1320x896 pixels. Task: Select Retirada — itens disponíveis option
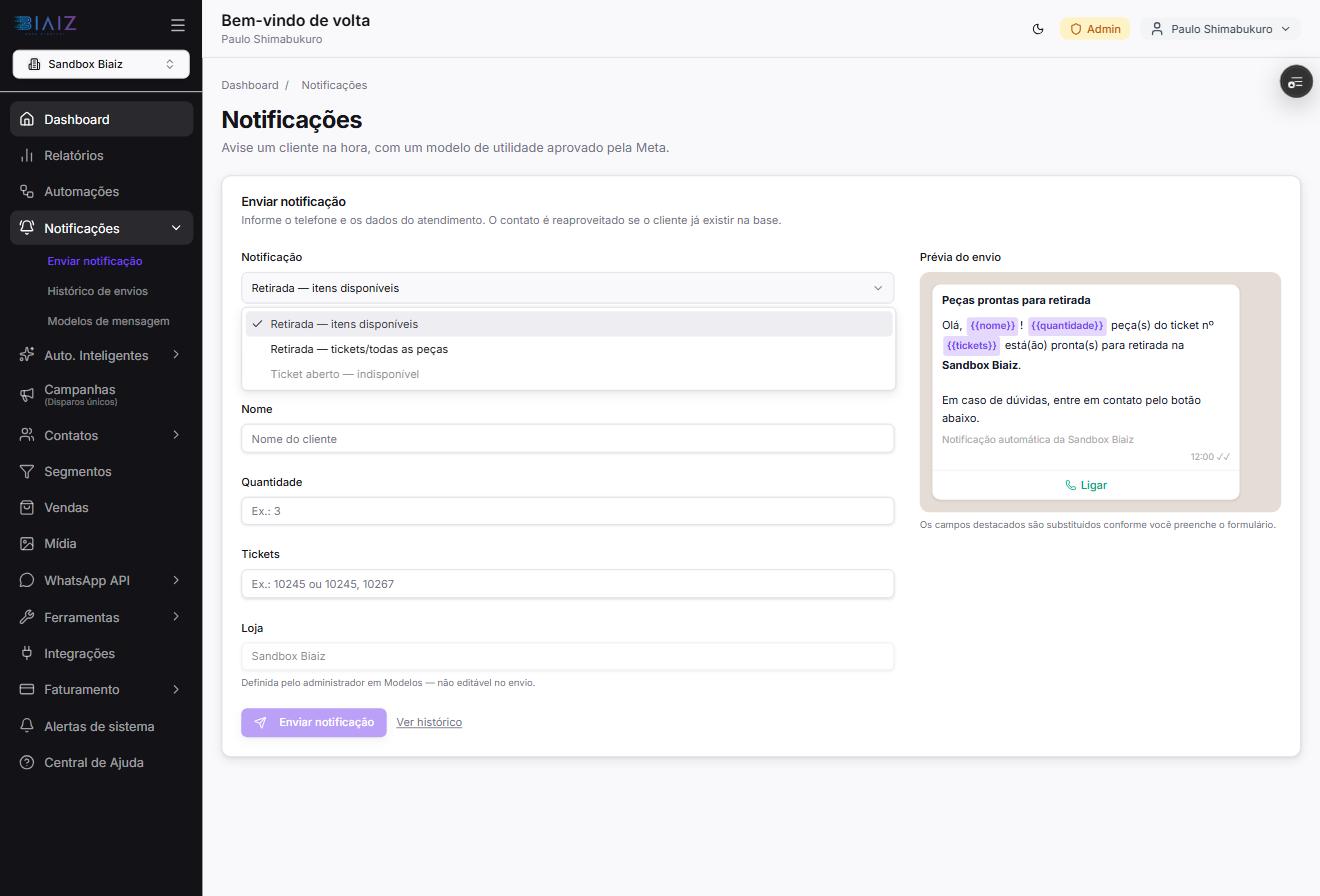point(569,324)
